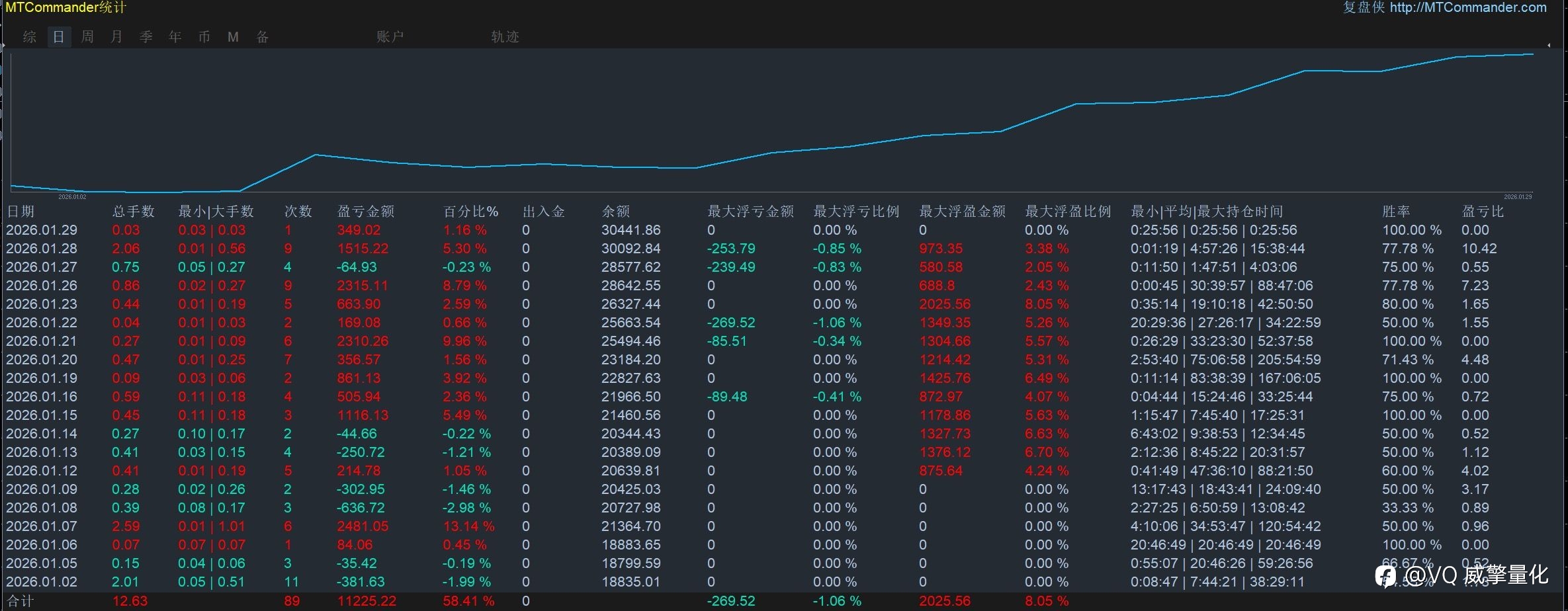Screen dimensions: 1568x611
Task: Sort by the 总手数 column header
Action: [134, 212]
